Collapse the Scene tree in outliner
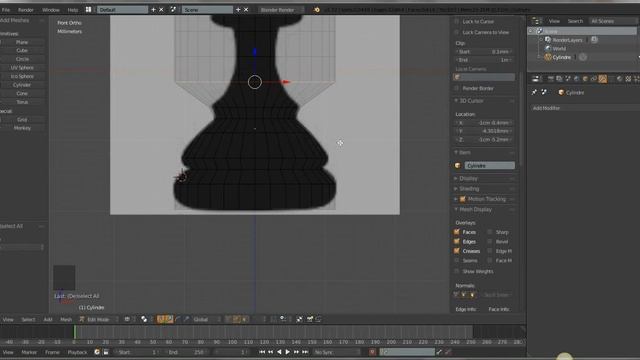This screenshot has width=640, height=360. point(531,31)
